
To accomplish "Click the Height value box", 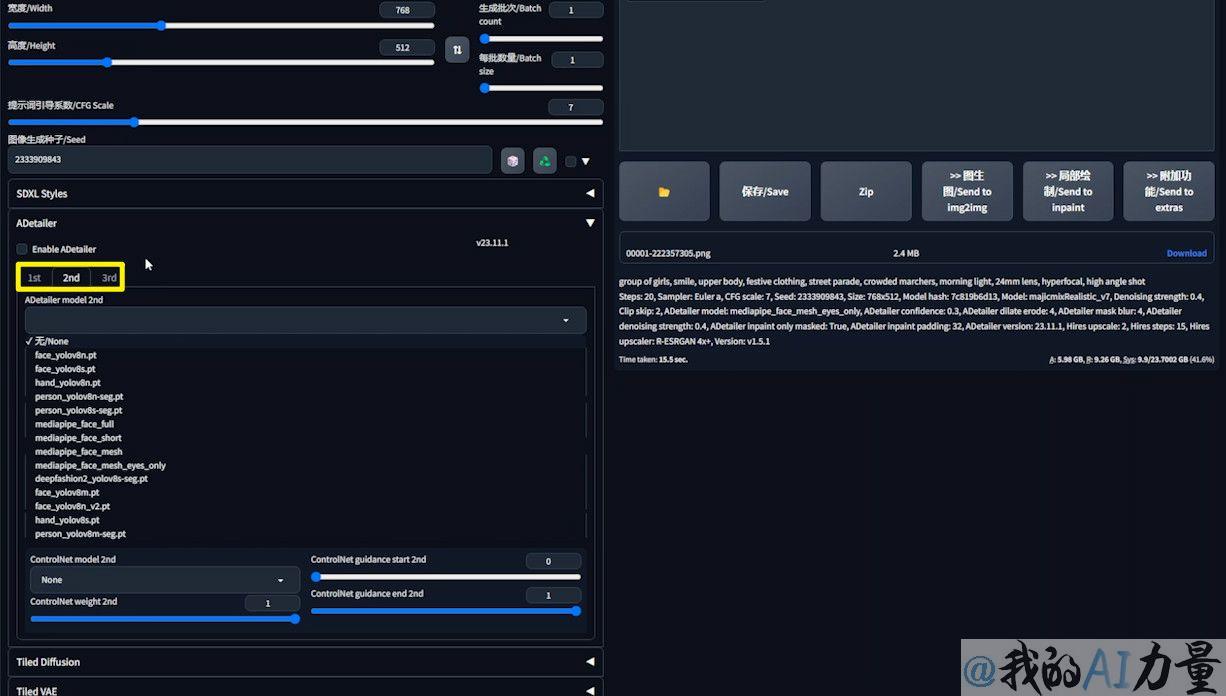I will [407, 47].
